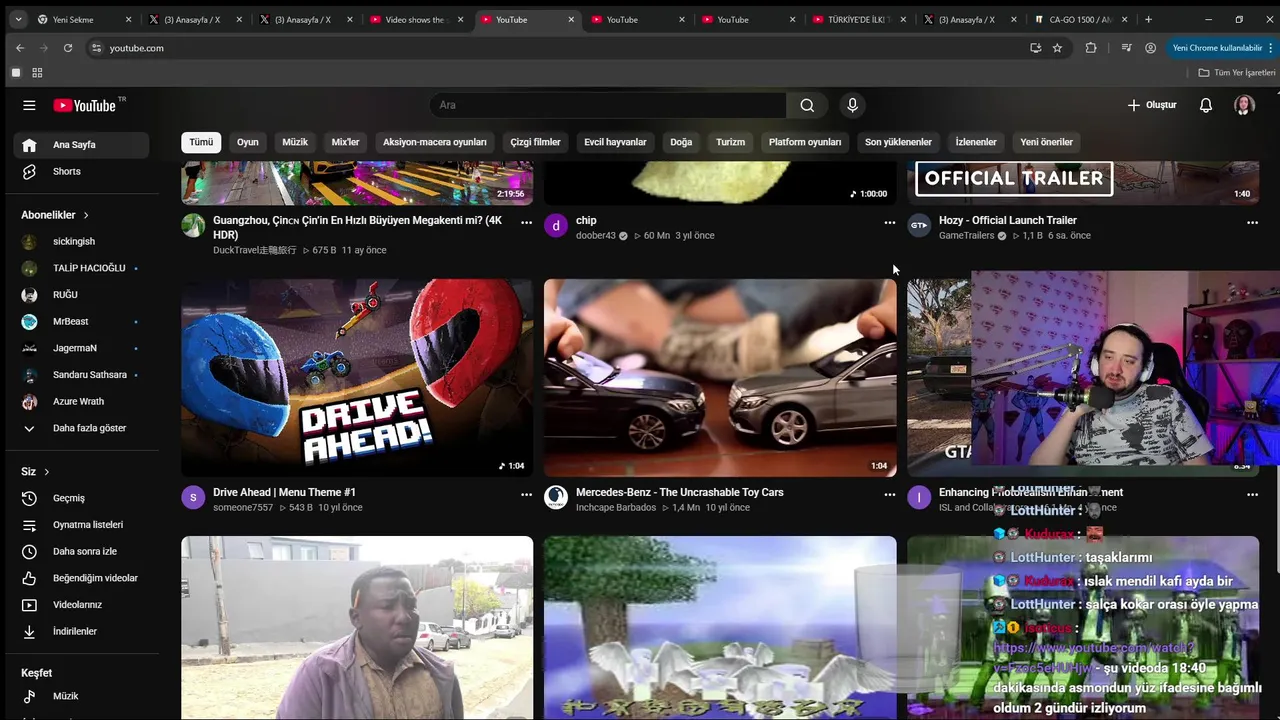Open sickingish channel subscription
The height and width of the screenshot is (720, 1280).
point(82,241)
